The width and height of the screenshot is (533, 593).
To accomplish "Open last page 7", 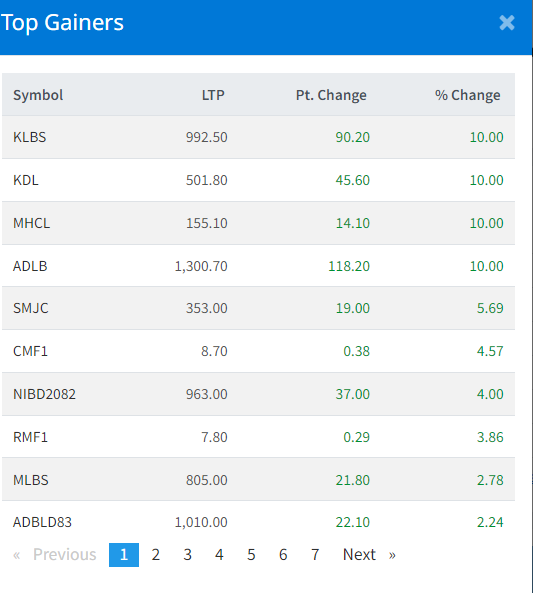I will (x=315, y=555).
